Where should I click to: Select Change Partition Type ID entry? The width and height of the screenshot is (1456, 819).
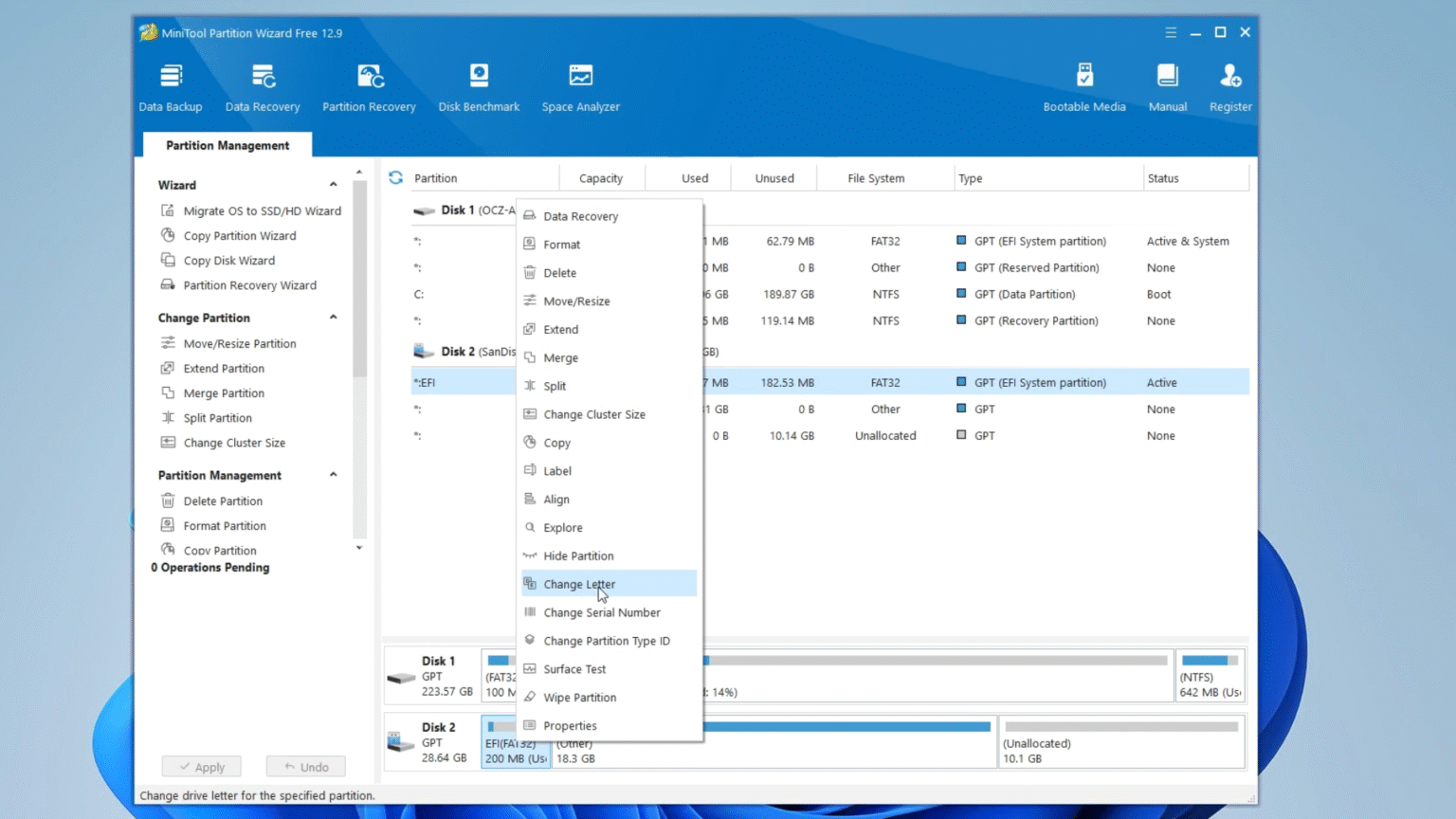tap(606, 641)
